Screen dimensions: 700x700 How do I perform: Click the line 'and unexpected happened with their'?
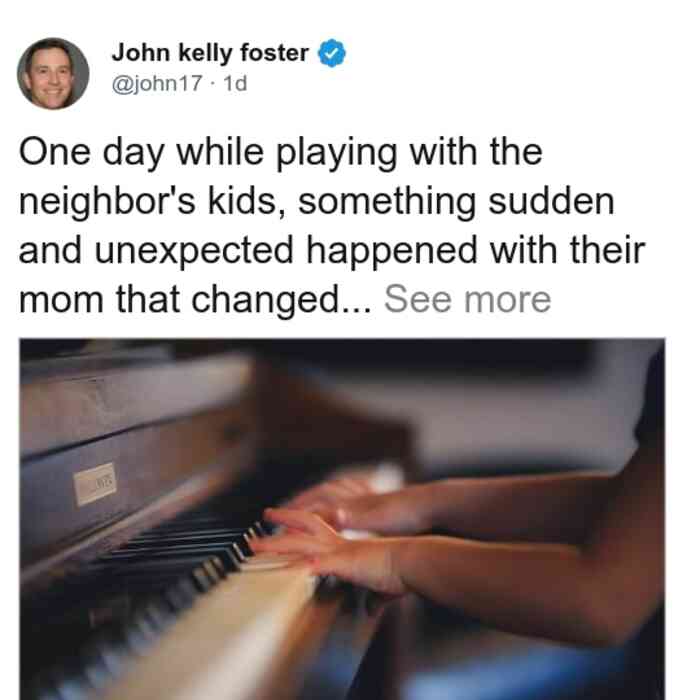pos(332,251)
